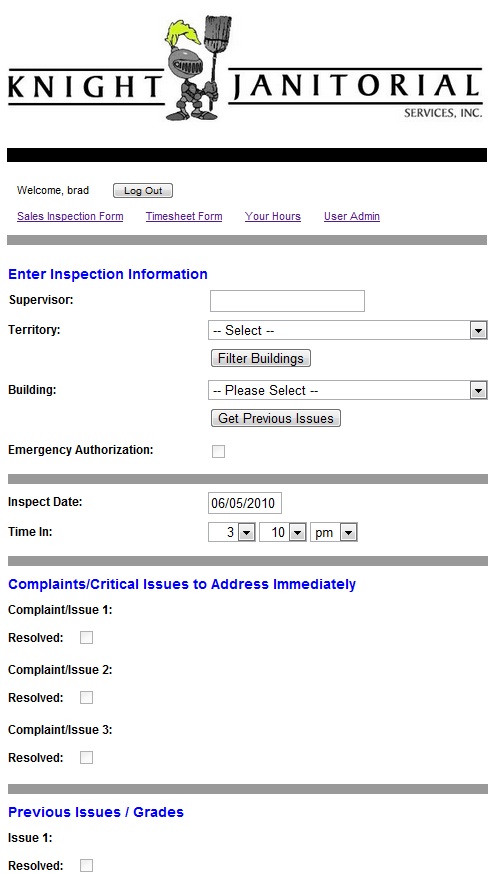Check Resolved for Complaint/Issue 3

pos(86,757)
